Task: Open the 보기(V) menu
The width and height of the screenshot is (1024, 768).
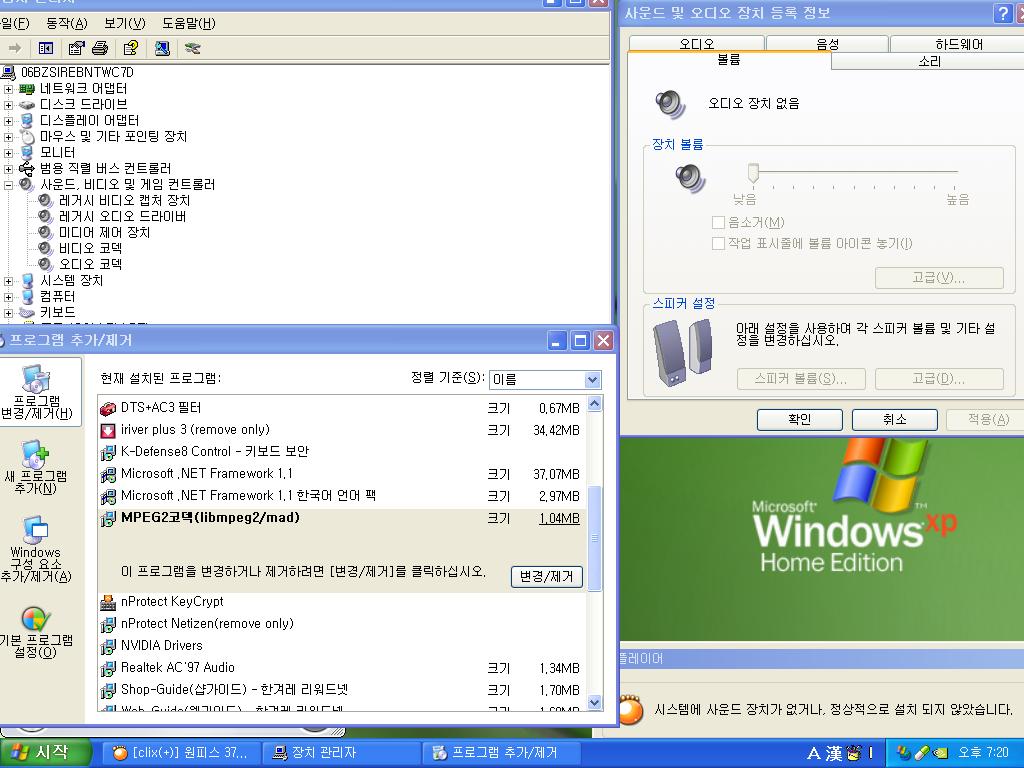Action: [125, 24]
